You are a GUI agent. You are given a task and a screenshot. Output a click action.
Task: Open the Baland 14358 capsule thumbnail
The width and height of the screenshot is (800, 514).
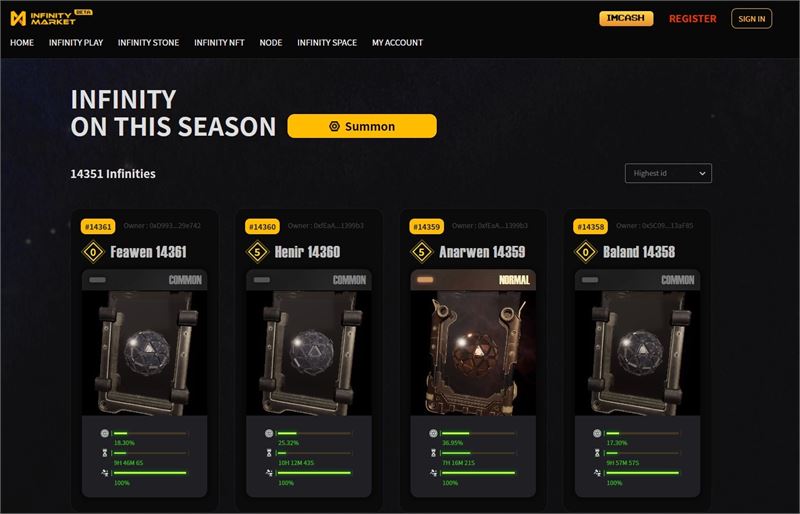click(x=637, y=353)
